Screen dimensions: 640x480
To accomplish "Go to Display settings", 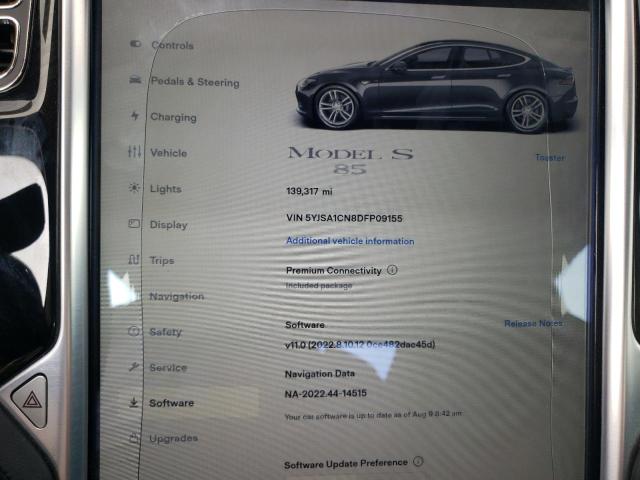I will pyautogui.click(x=169, y=225).
